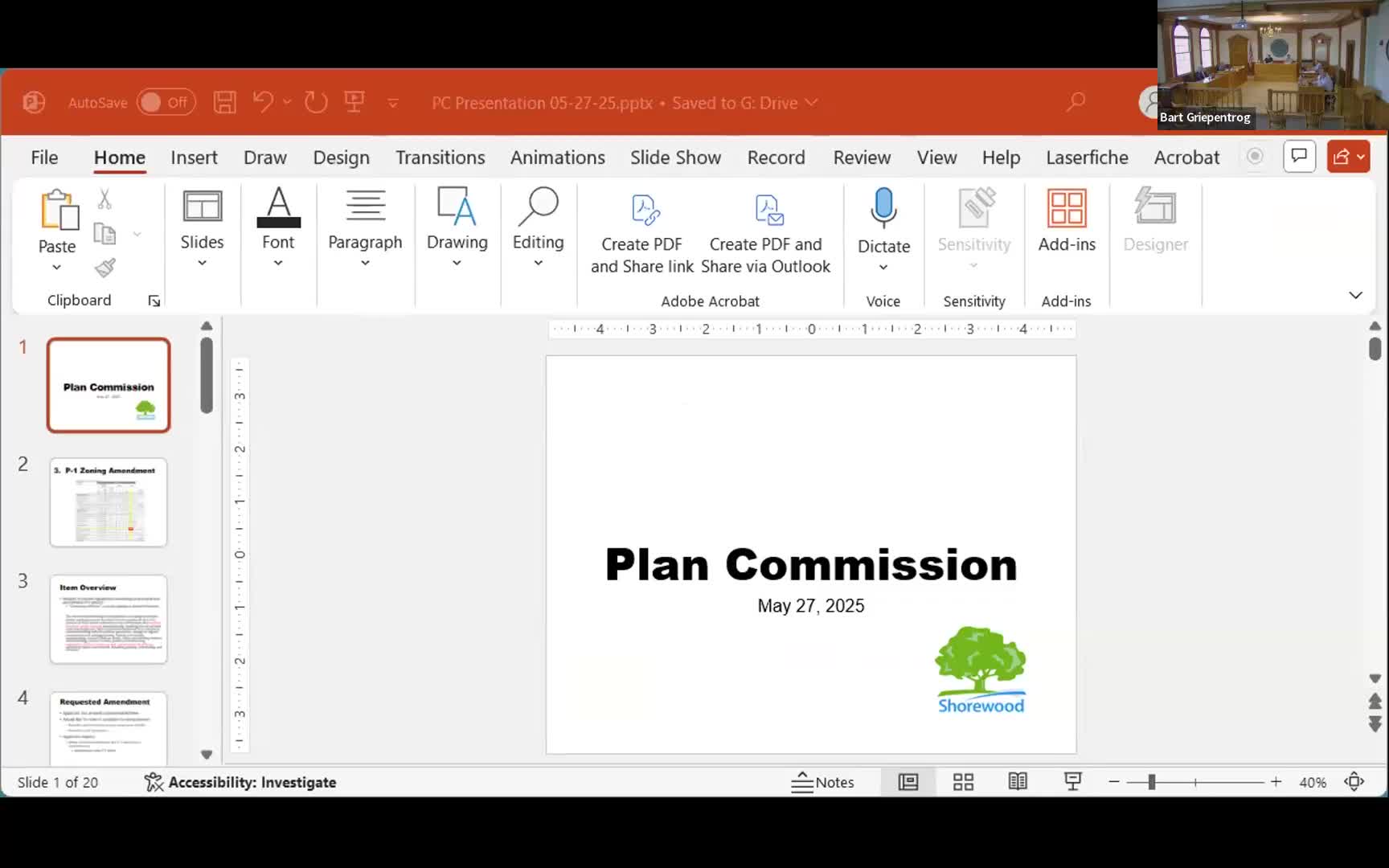The height and width of the screenshot is (868, 1389).
Task: Switch to the Animations tab
Action: (558, 158)
